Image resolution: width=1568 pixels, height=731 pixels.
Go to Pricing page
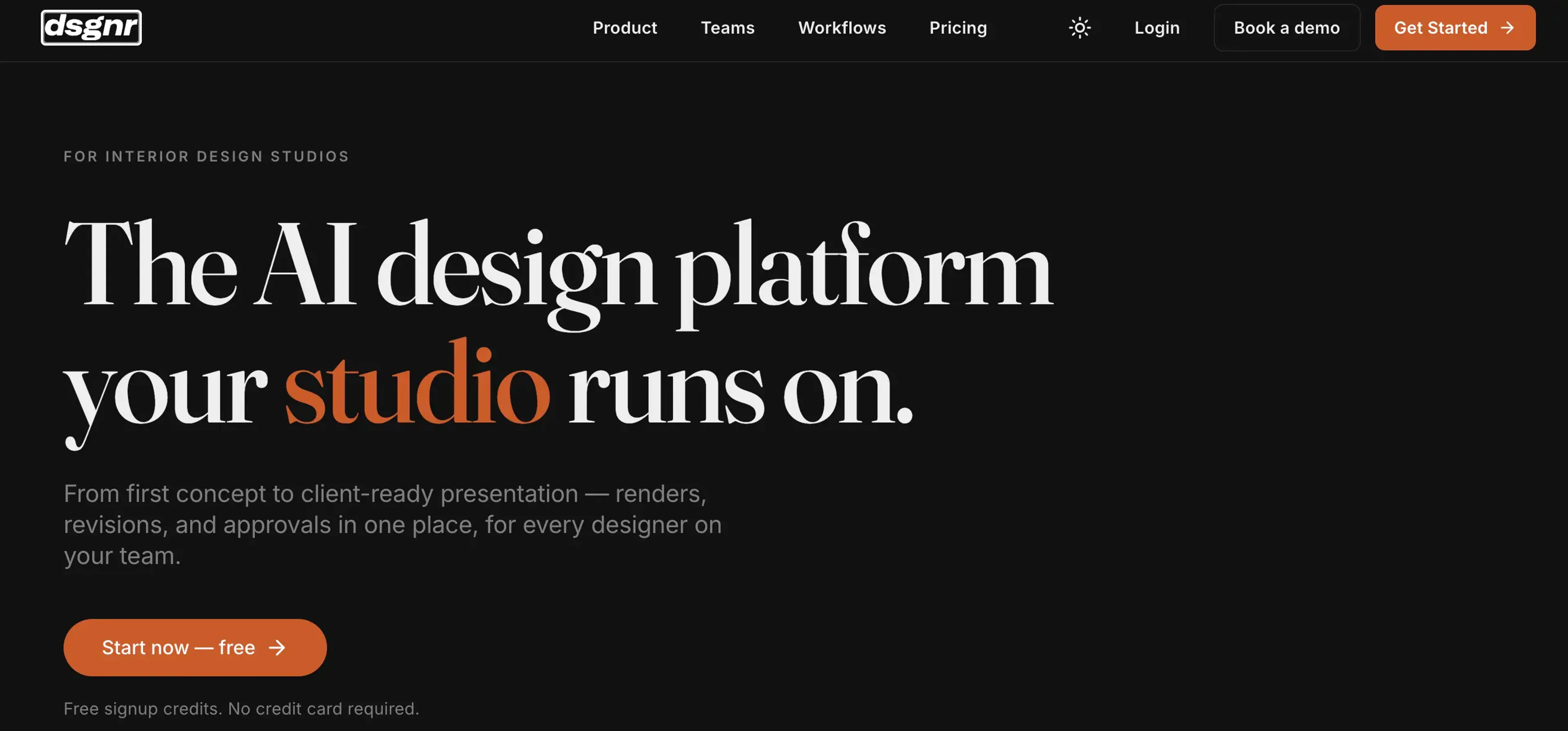point(958,28)
